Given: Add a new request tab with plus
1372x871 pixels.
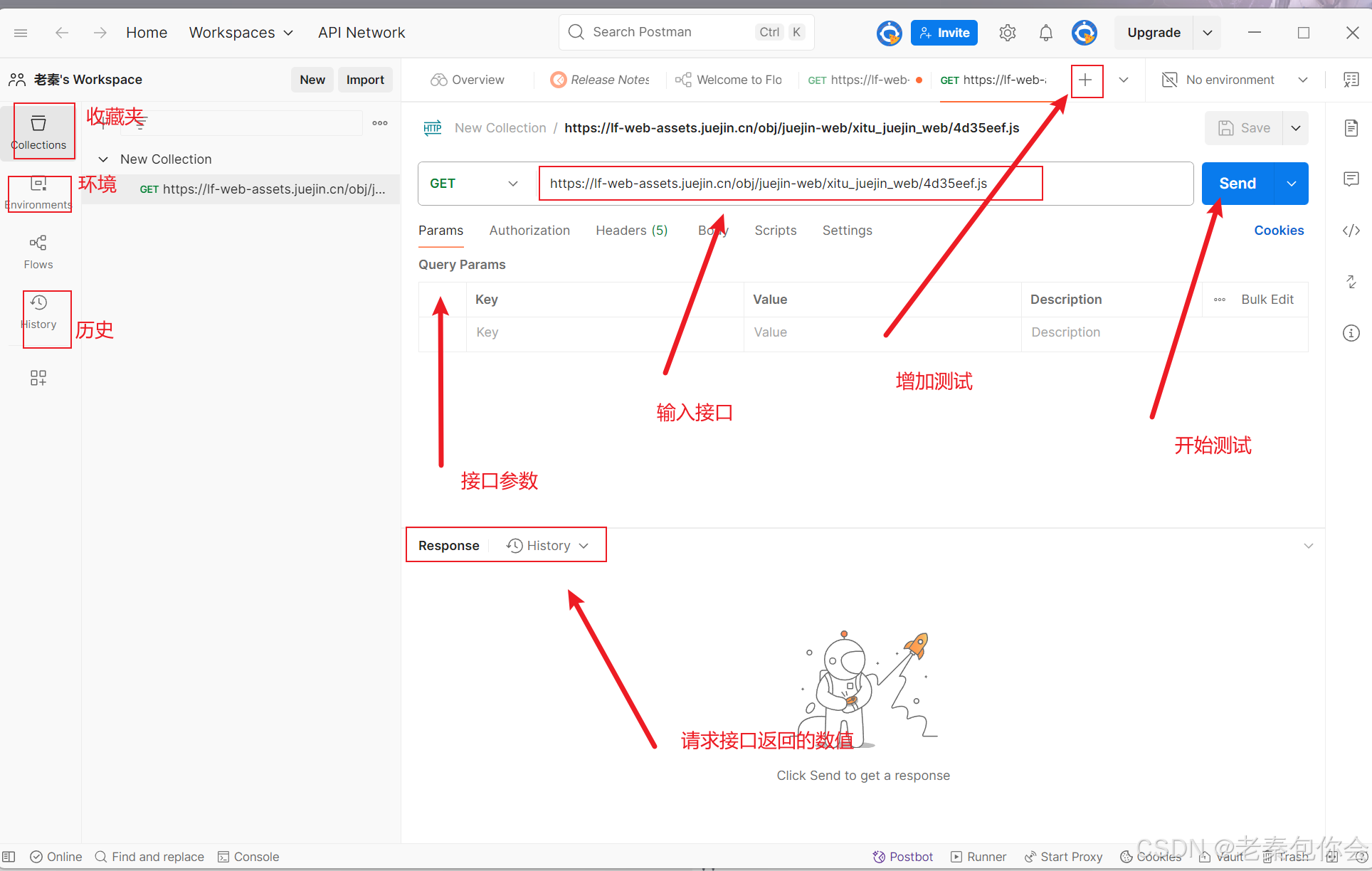Looking at the screenshot, I should (x=1085, y=80).
